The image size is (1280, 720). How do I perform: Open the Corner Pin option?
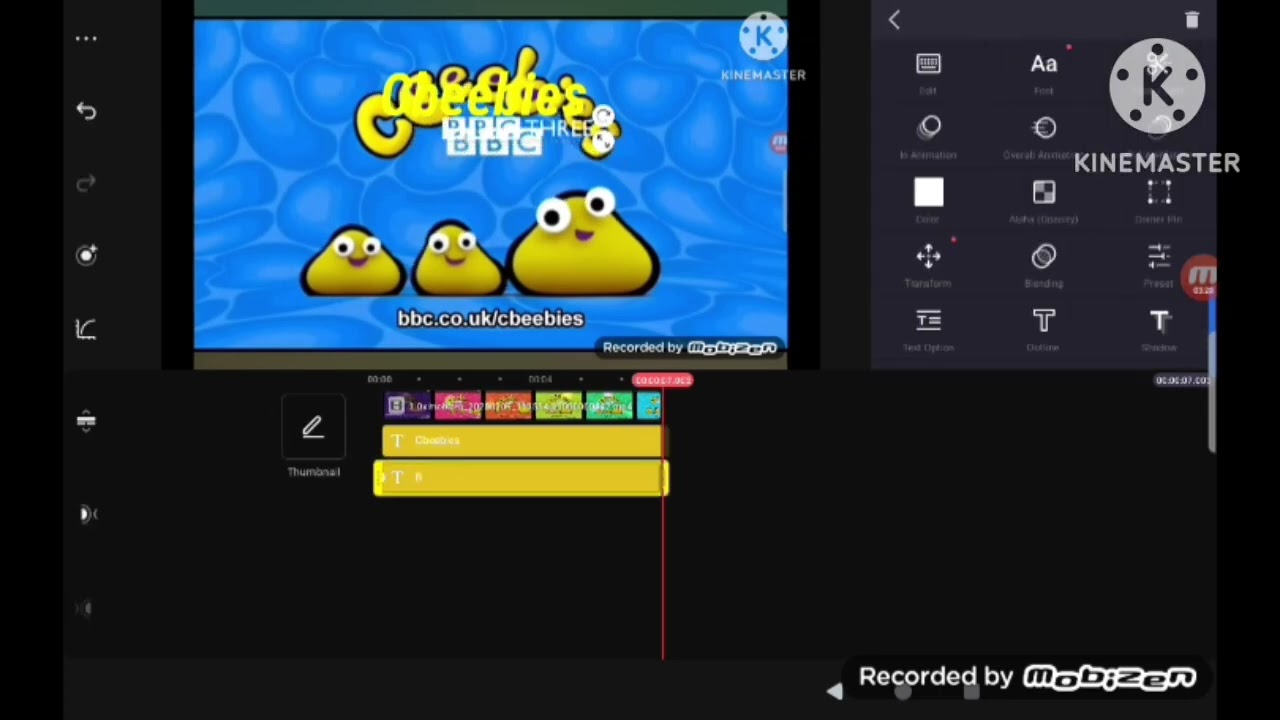pos(1159,201)
